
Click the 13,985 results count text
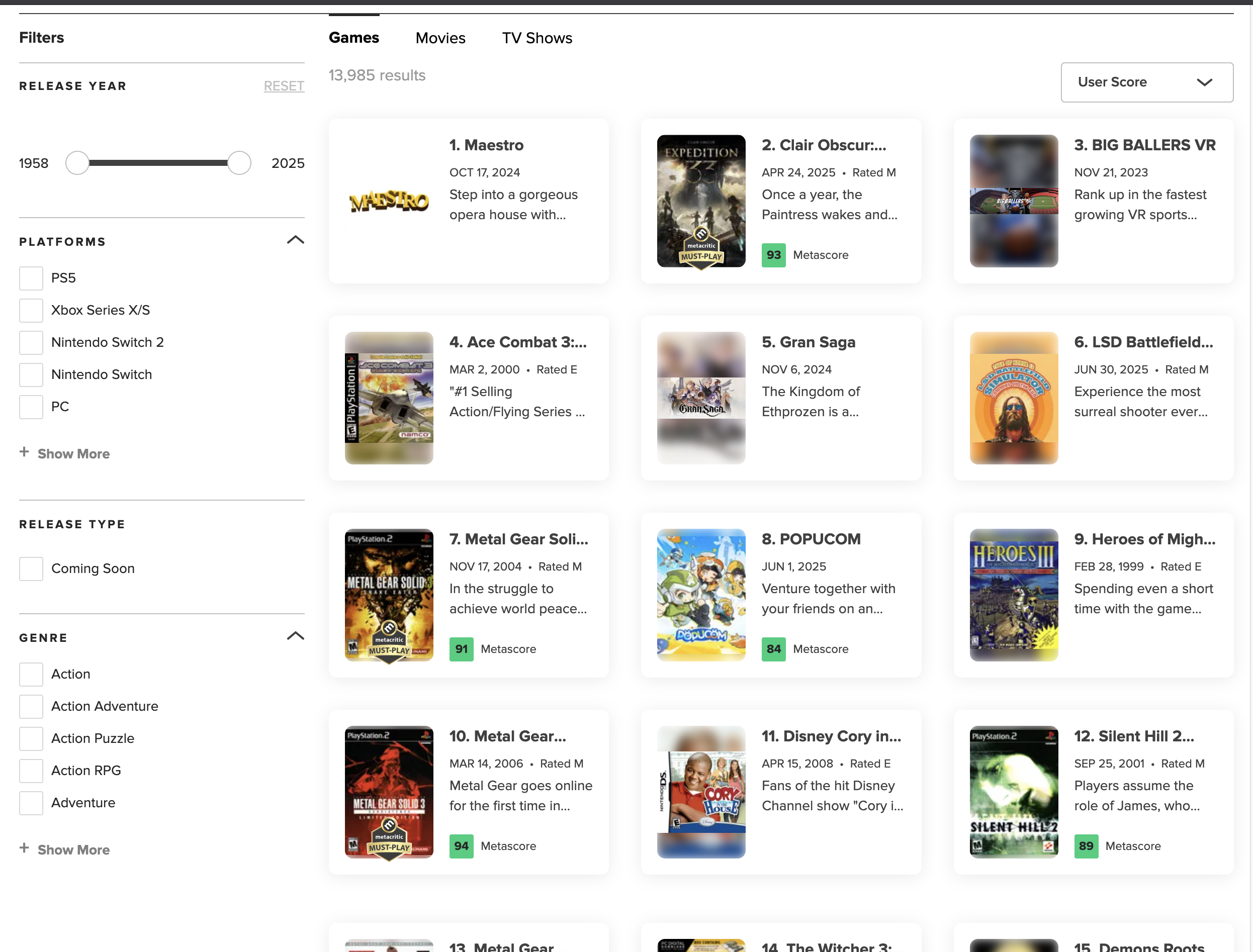[377, 75]
